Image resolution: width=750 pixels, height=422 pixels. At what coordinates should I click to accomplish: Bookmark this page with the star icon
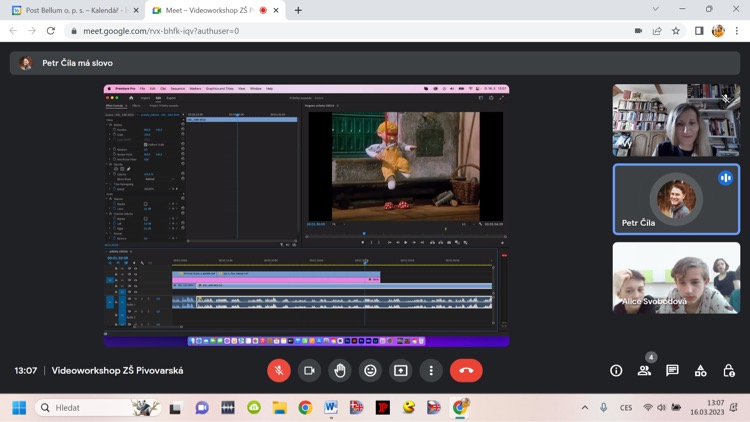[676, 31]
